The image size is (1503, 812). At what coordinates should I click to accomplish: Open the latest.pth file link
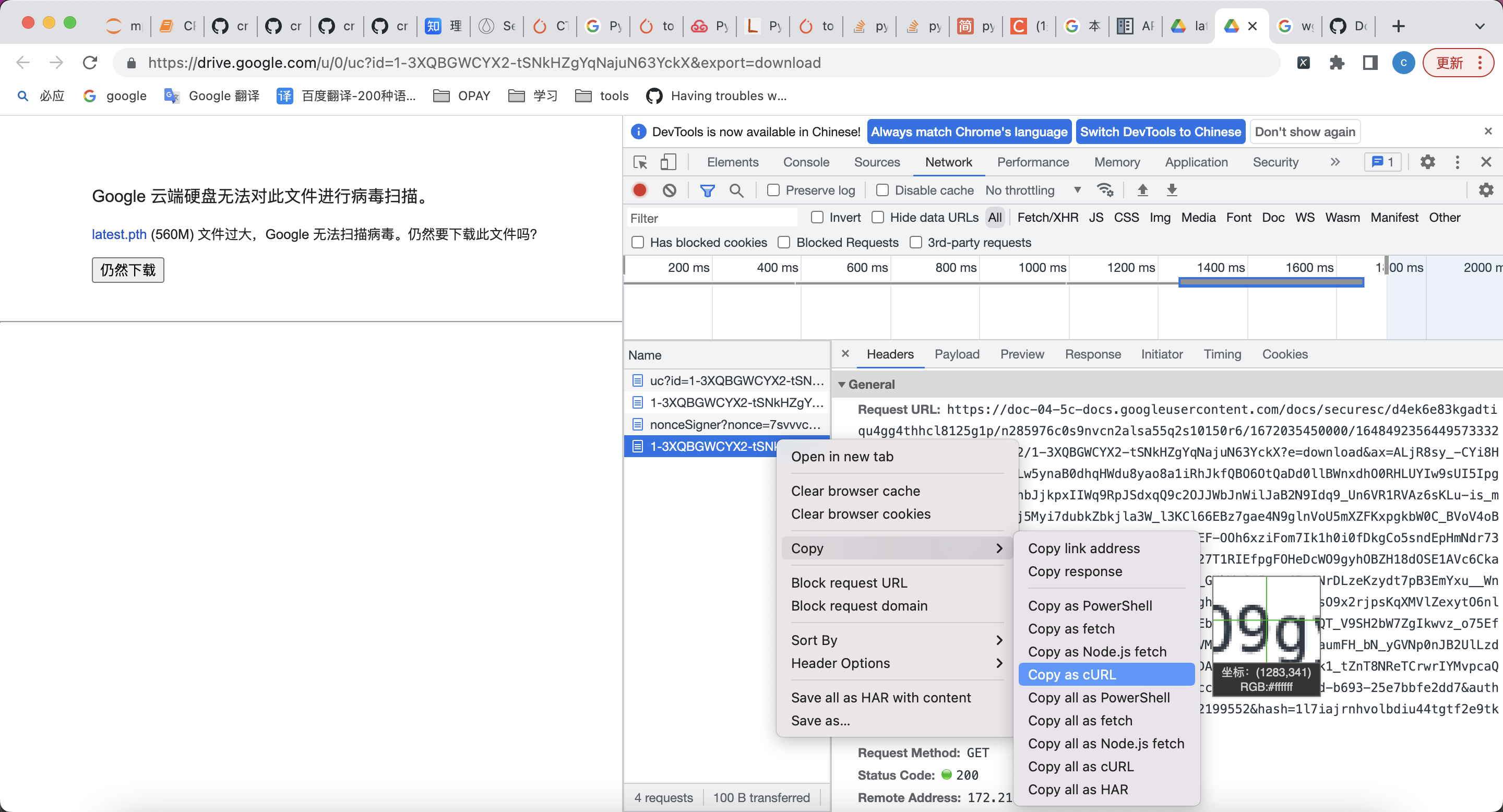point(118,234)
